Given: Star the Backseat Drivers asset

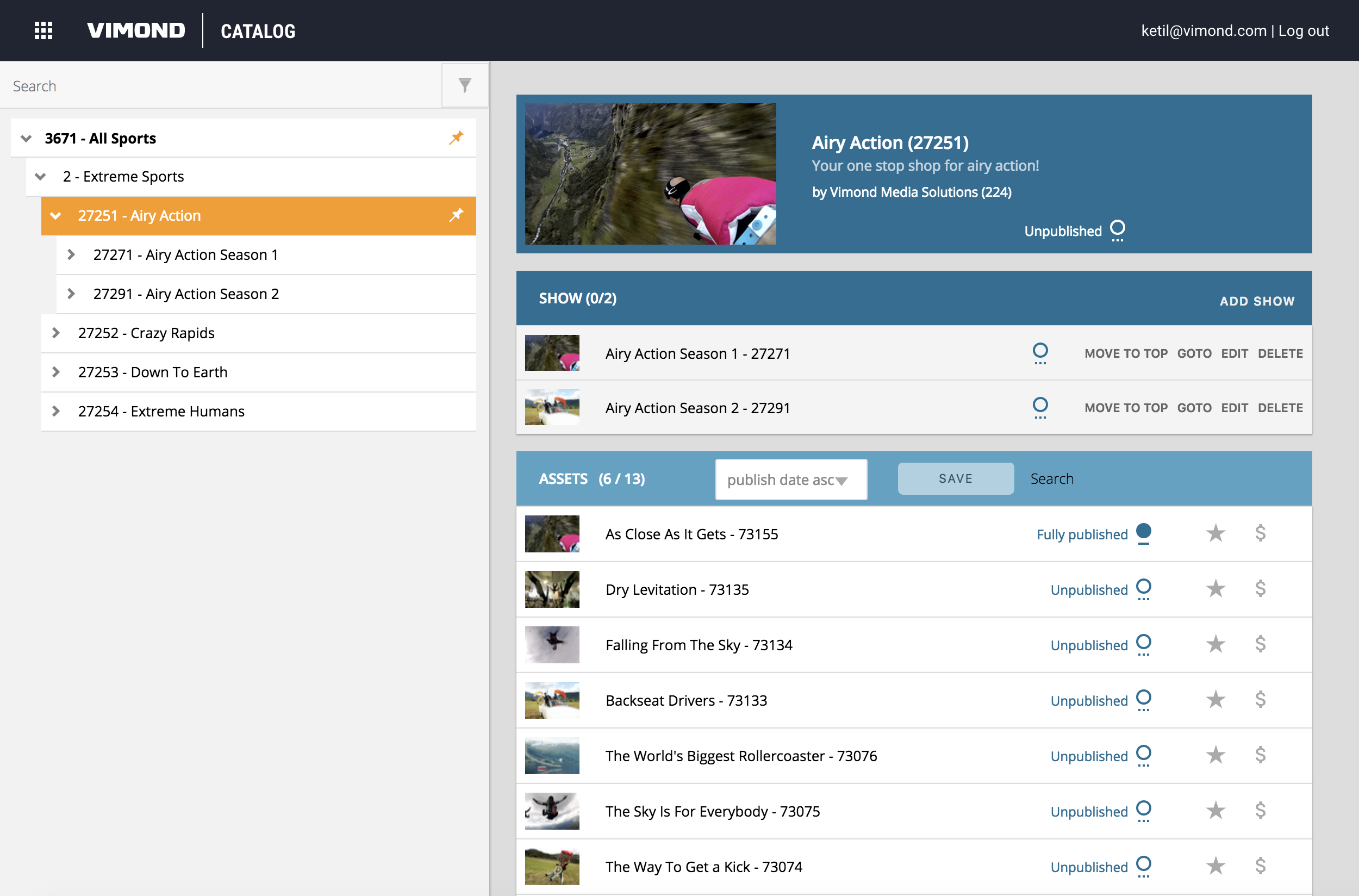Looking at the screenshot, I should pyautogui.click(x=1215, y=699).
